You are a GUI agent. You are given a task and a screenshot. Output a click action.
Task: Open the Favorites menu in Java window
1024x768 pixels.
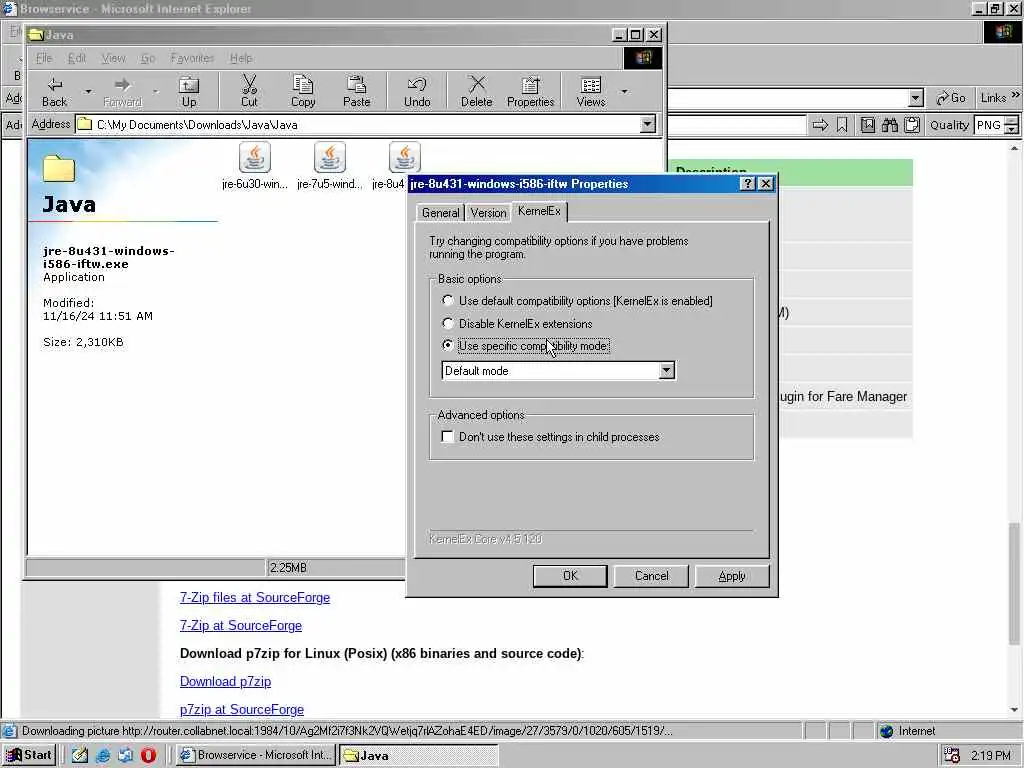pos(192,58)
